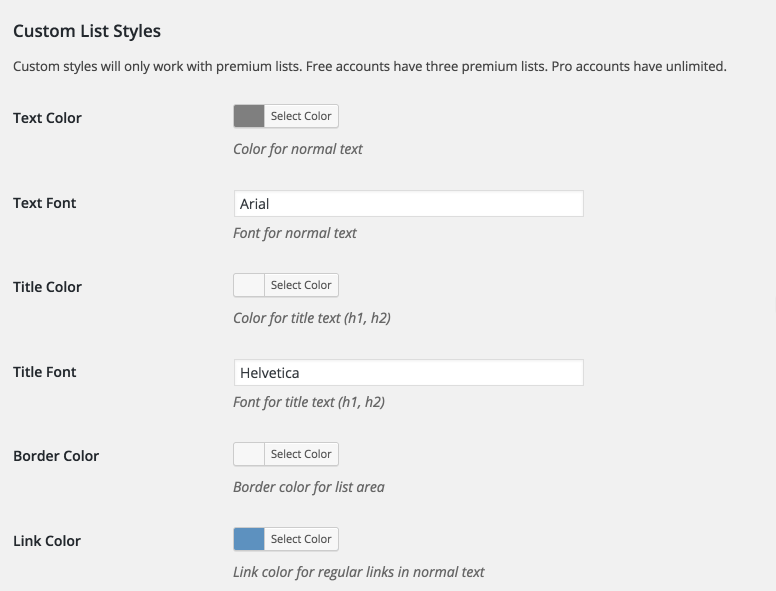The width and height of the screenshot is (776, 591).
Task: Click the premium lists note paragraph
Action: 370,66
